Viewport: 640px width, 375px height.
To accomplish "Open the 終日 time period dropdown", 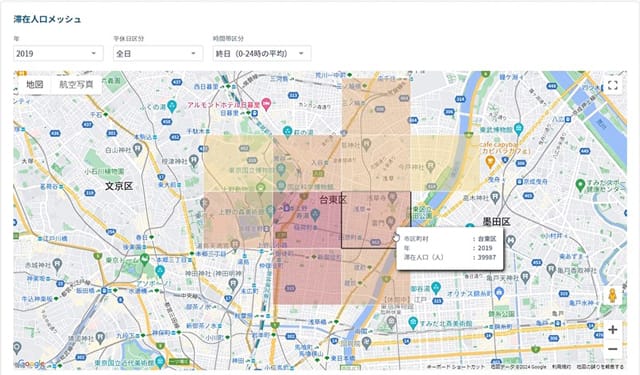I will (x=262, y=53).
